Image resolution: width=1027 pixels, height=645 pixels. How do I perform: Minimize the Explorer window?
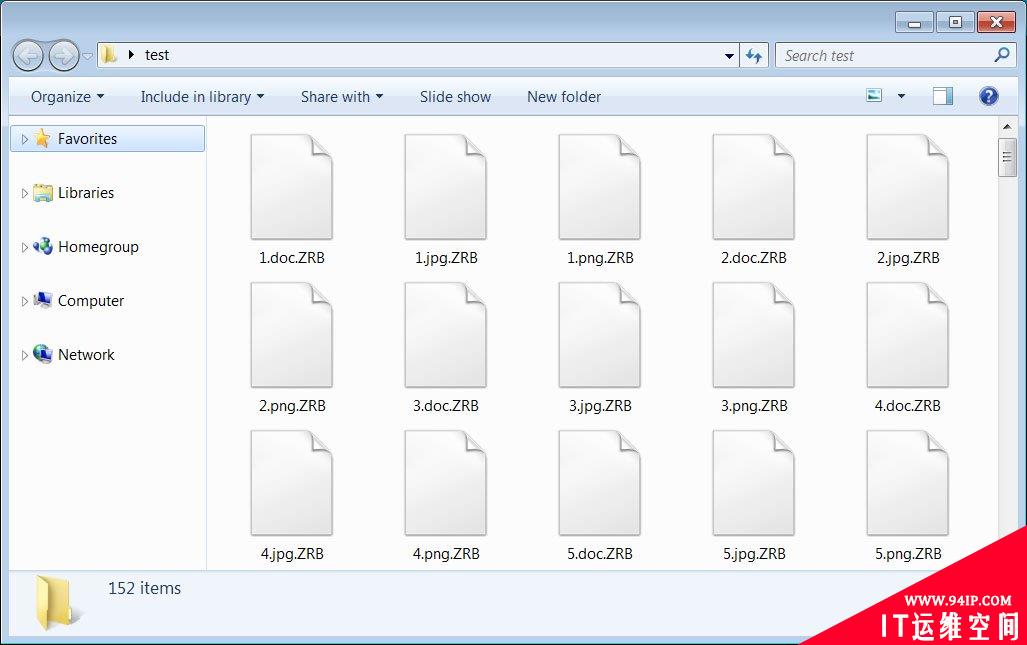[x=915, y=22]
